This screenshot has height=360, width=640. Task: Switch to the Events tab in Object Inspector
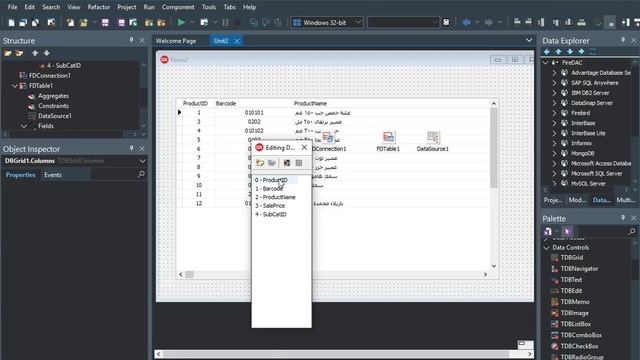pyautogui.click(x=53, y=175)
